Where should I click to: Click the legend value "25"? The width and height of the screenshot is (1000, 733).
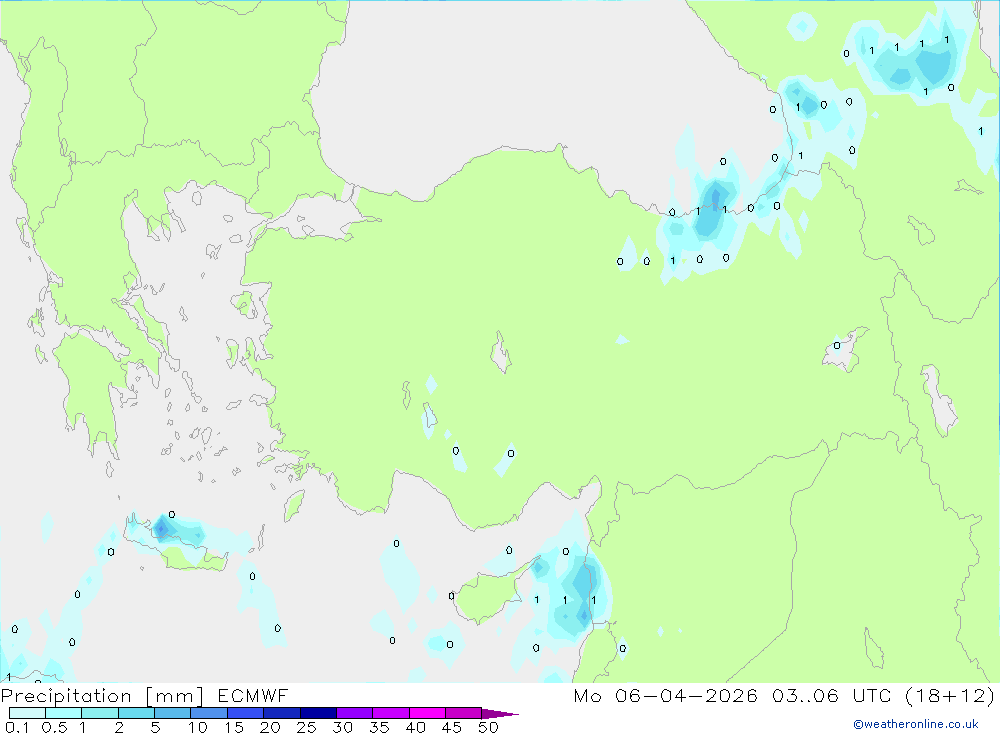pyautogui.click(x=306, y=727)
